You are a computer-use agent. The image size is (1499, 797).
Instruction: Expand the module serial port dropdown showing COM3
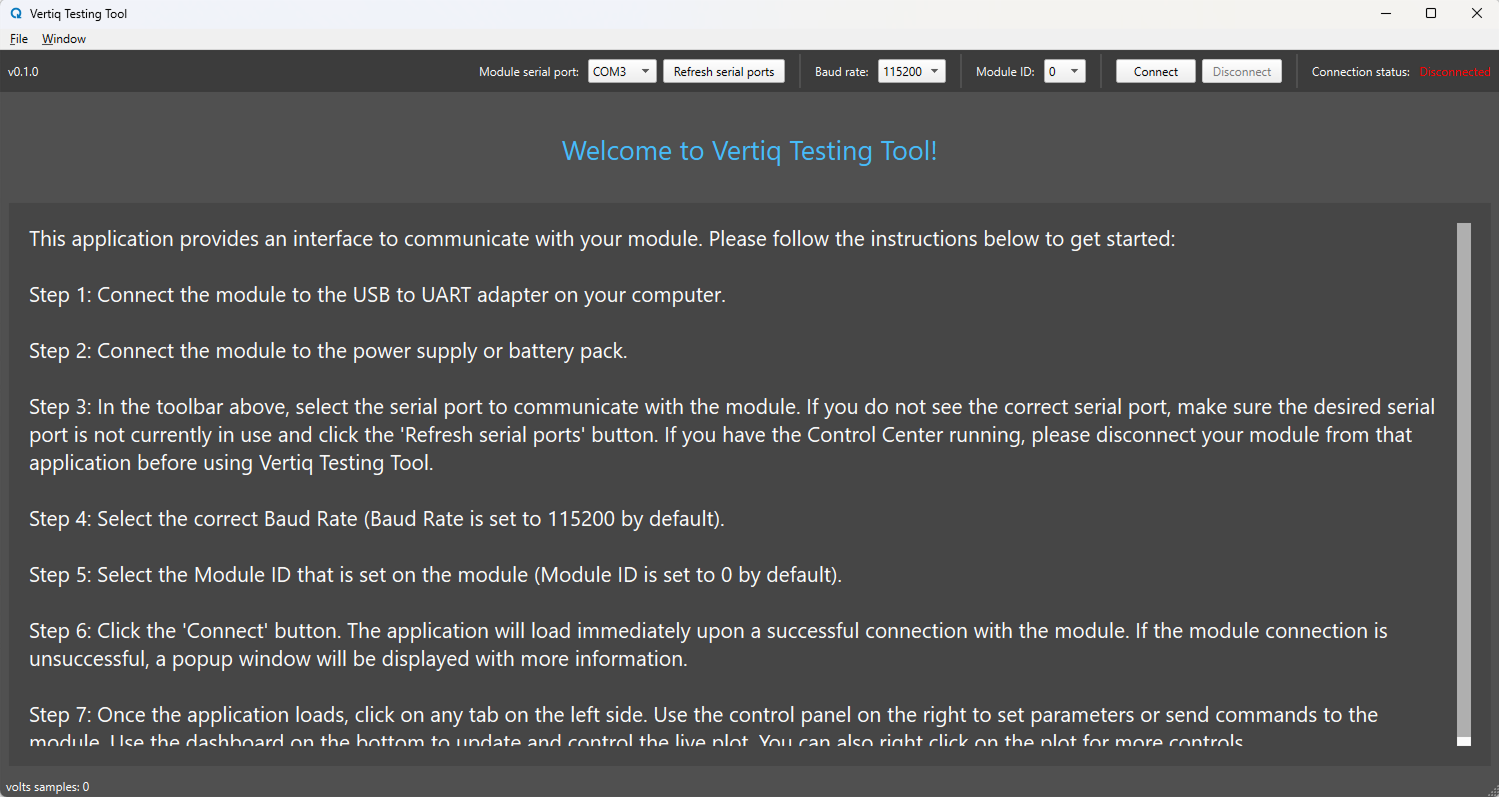[622, 71]
